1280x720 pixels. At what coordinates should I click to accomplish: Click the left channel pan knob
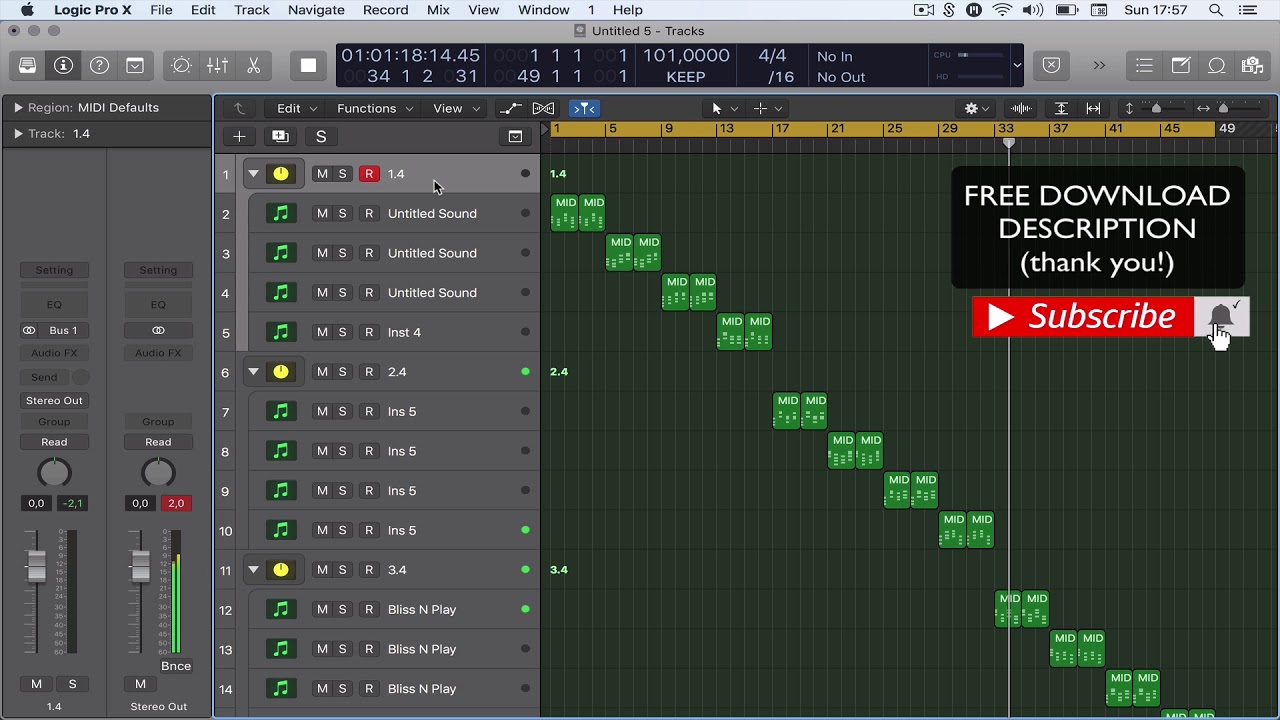click(x=54, y=472)
